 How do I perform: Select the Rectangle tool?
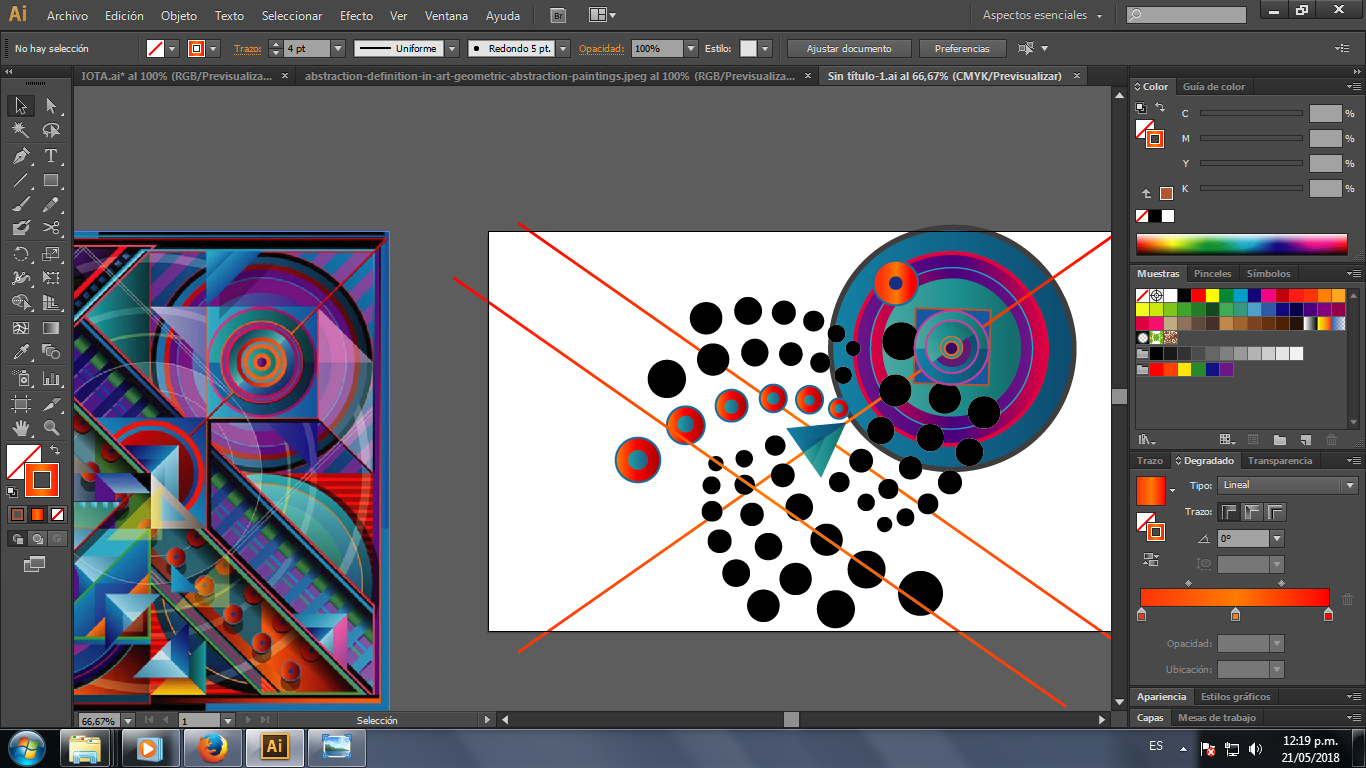[51, 181]
